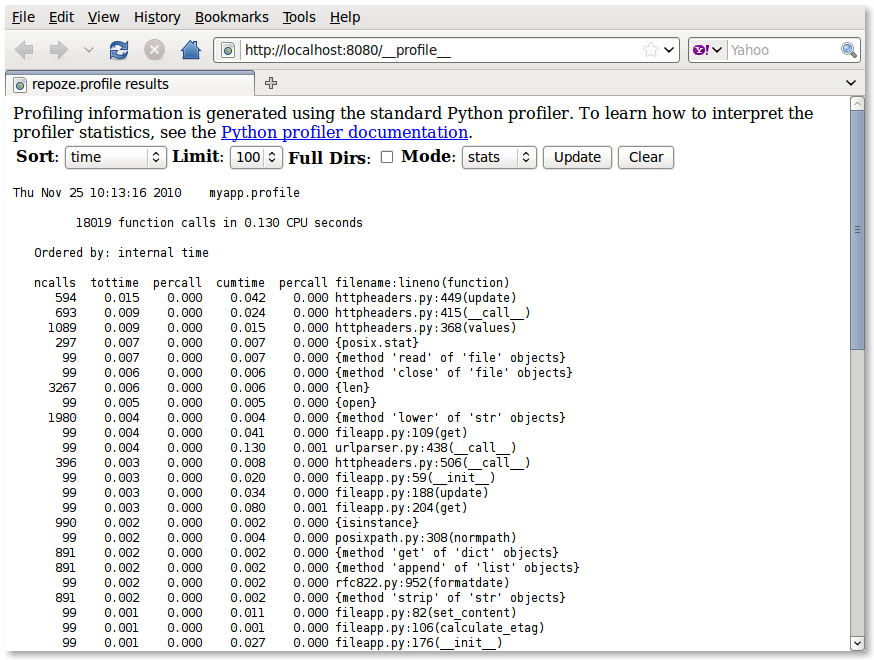Click the '{isinstance}' row text
Screen dimensions: 874x660
click(376, 523)
